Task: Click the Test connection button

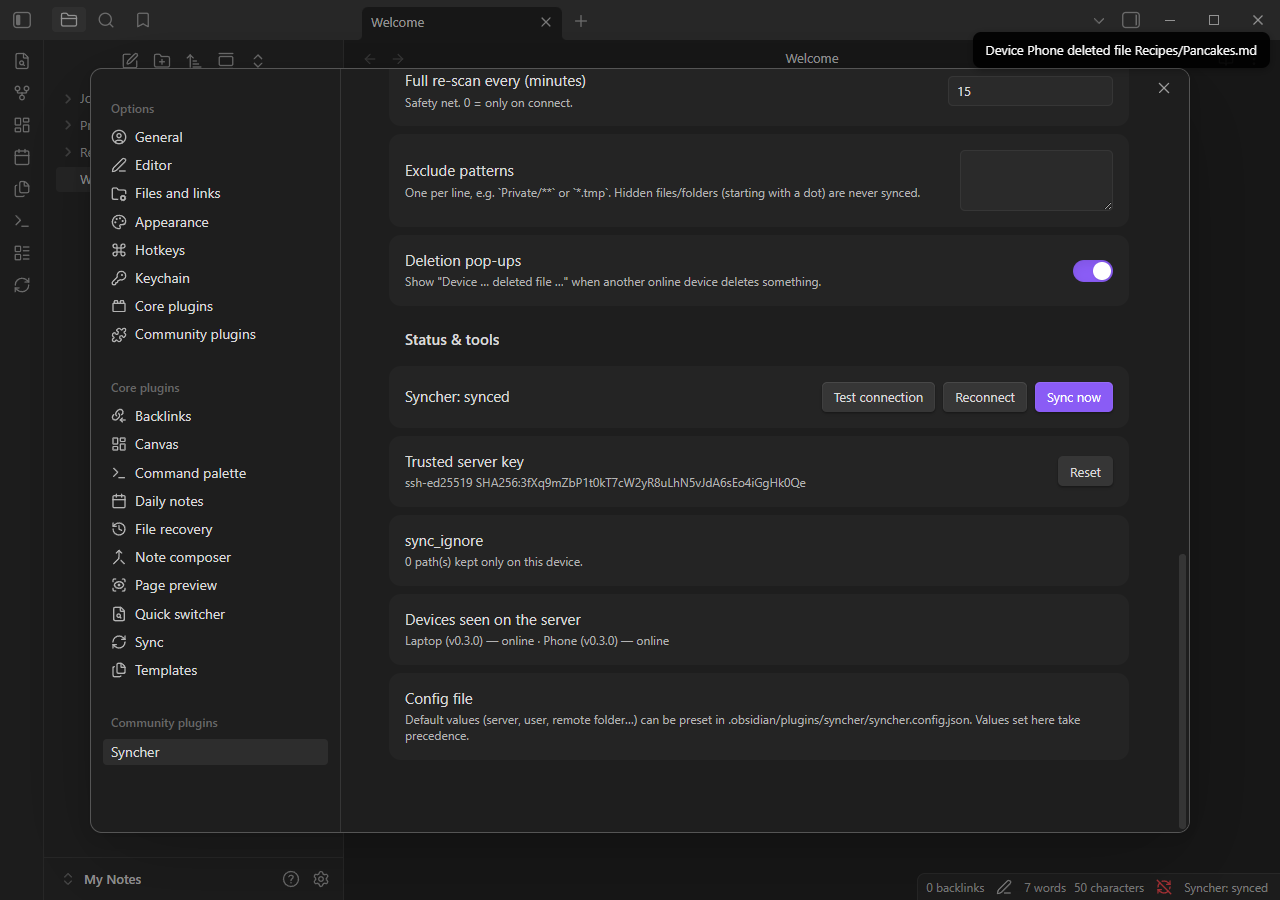Action: pos(878,397)
